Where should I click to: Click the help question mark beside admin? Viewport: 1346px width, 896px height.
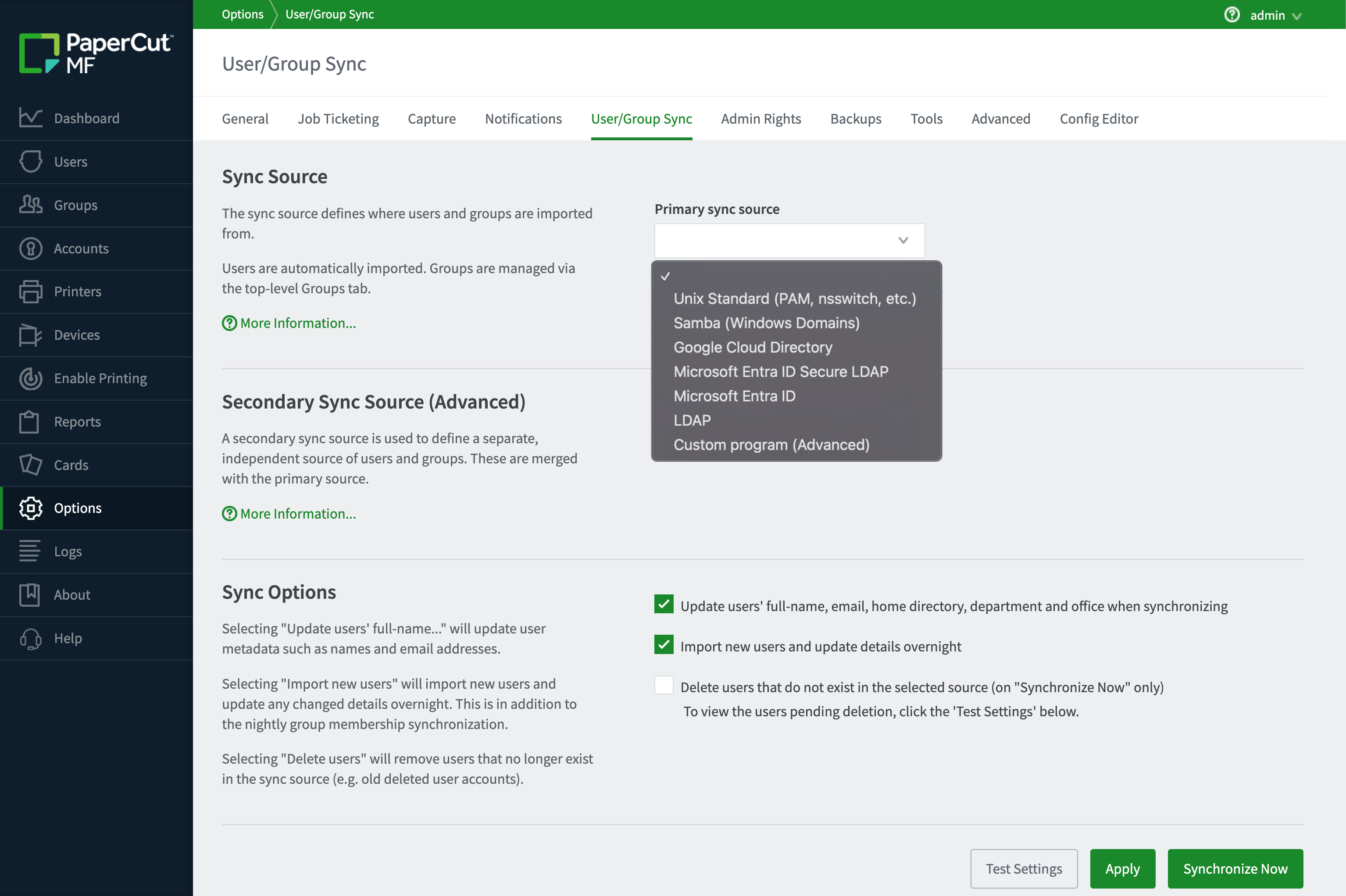coord(1232,15)
